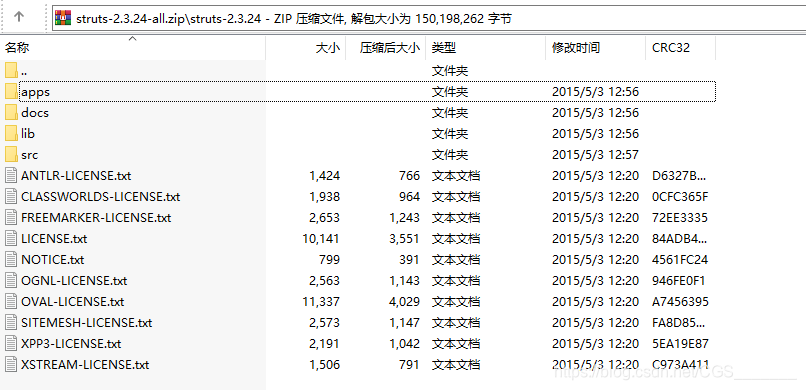
Task: Click CRC32 value 946FE0F1
Action: (x=678, y=281)
